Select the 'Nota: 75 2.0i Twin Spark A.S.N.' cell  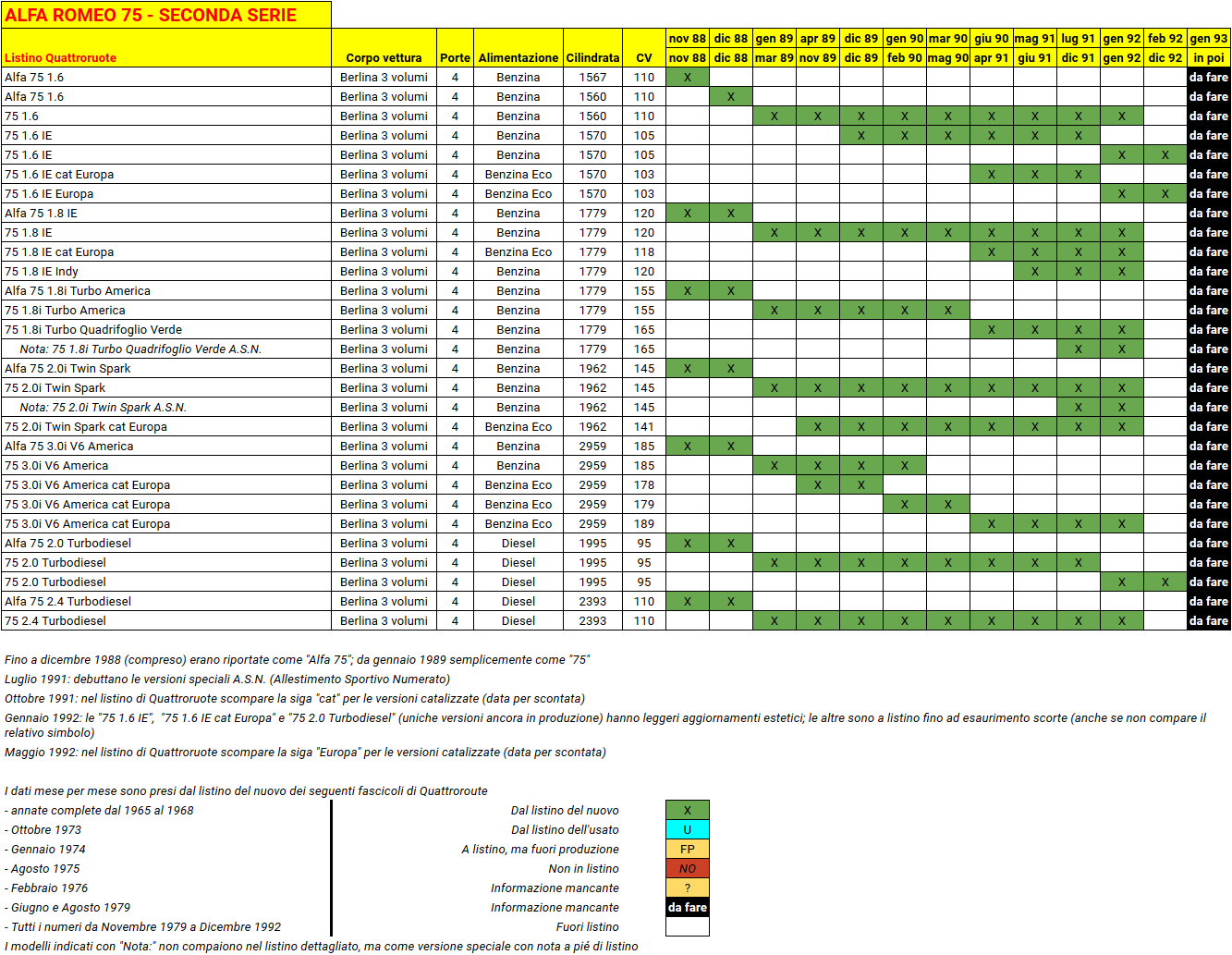(166, 407)
